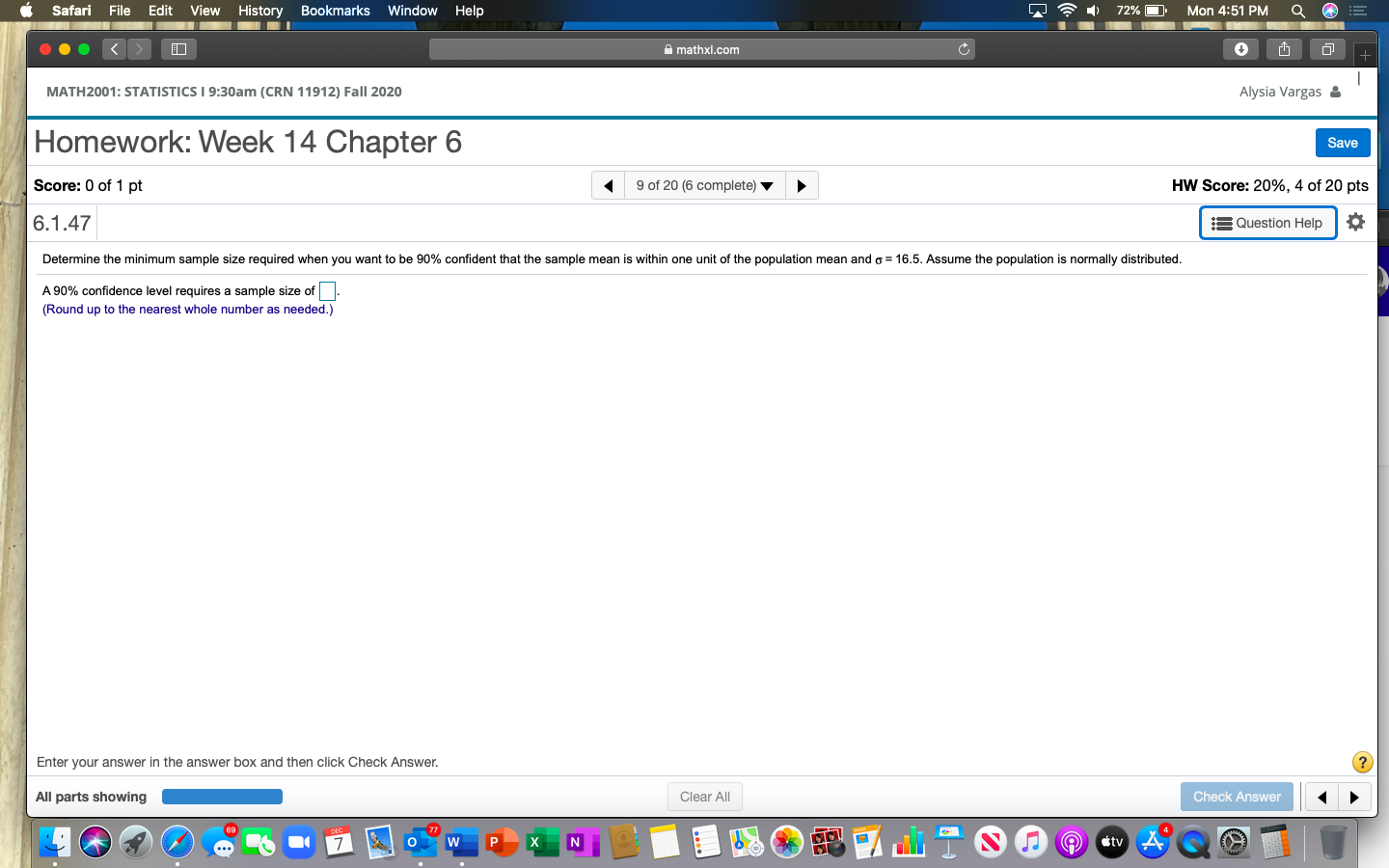Open Calendar app in the dock

(x=339, y=842)
